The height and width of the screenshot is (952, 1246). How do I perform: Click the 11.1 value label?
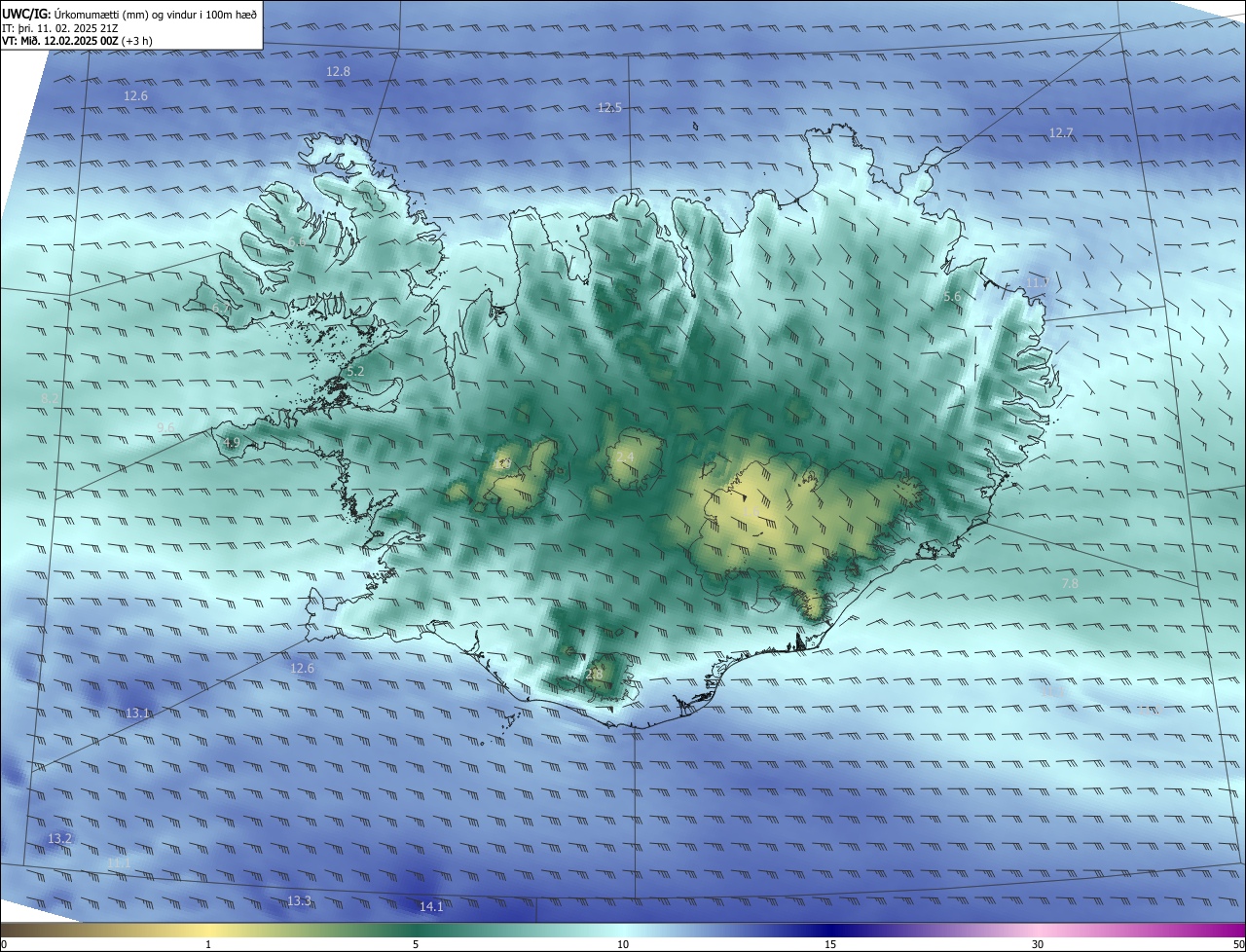tap(119, 862)
